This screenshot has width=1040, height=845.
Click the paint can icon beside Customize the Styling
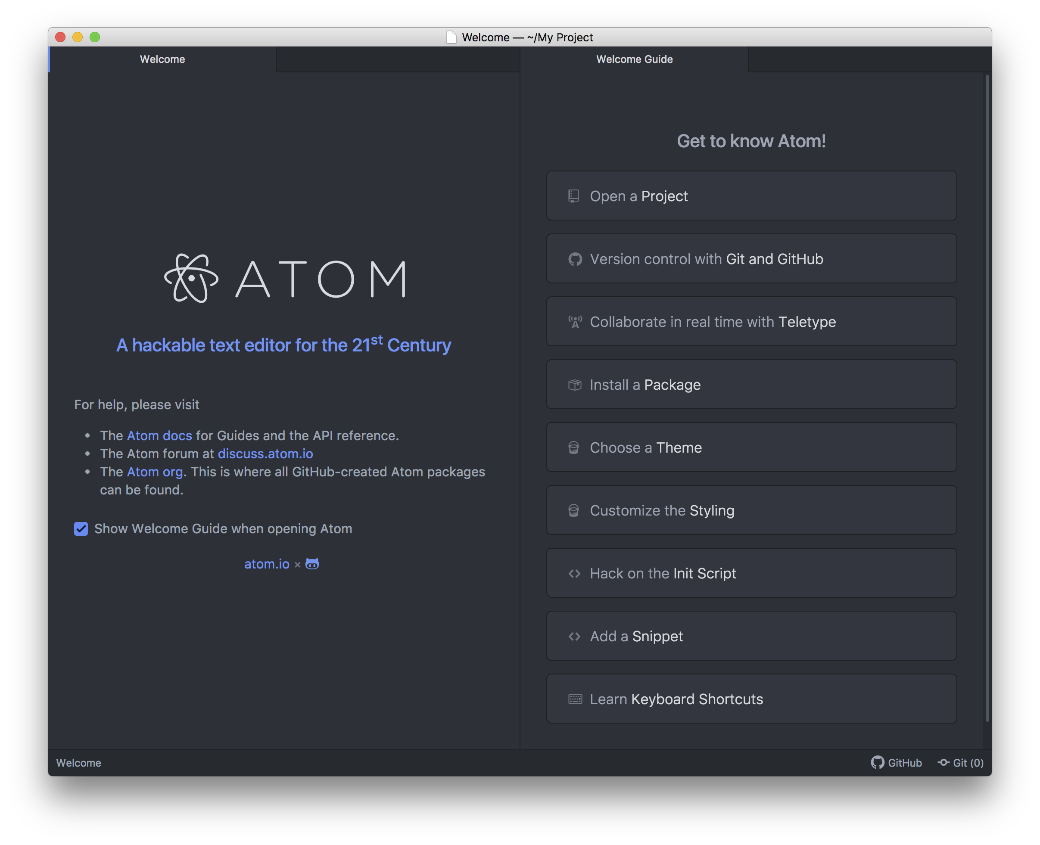pos(574,511)
